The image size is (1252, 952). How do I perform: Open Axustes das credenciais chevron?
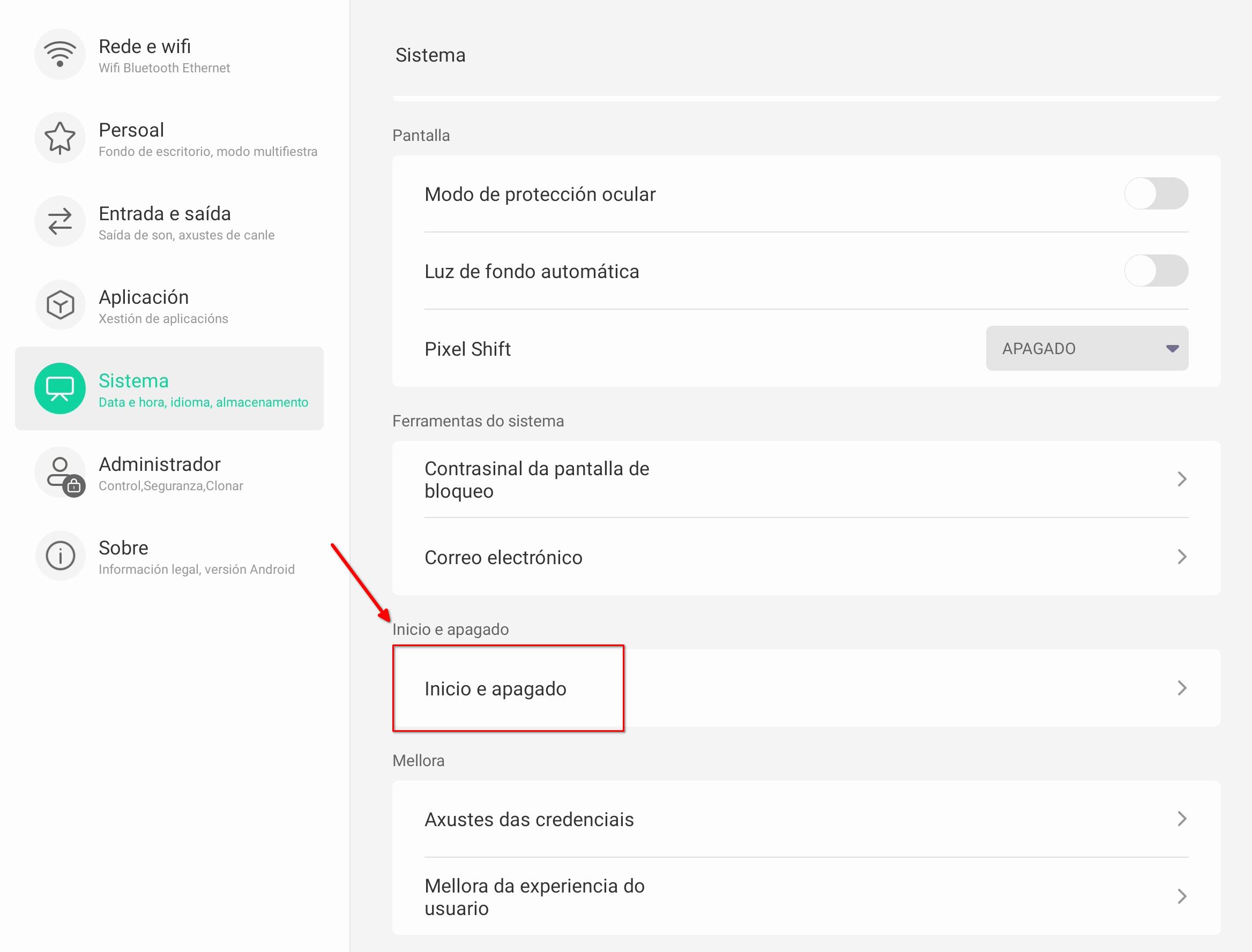1181,819
